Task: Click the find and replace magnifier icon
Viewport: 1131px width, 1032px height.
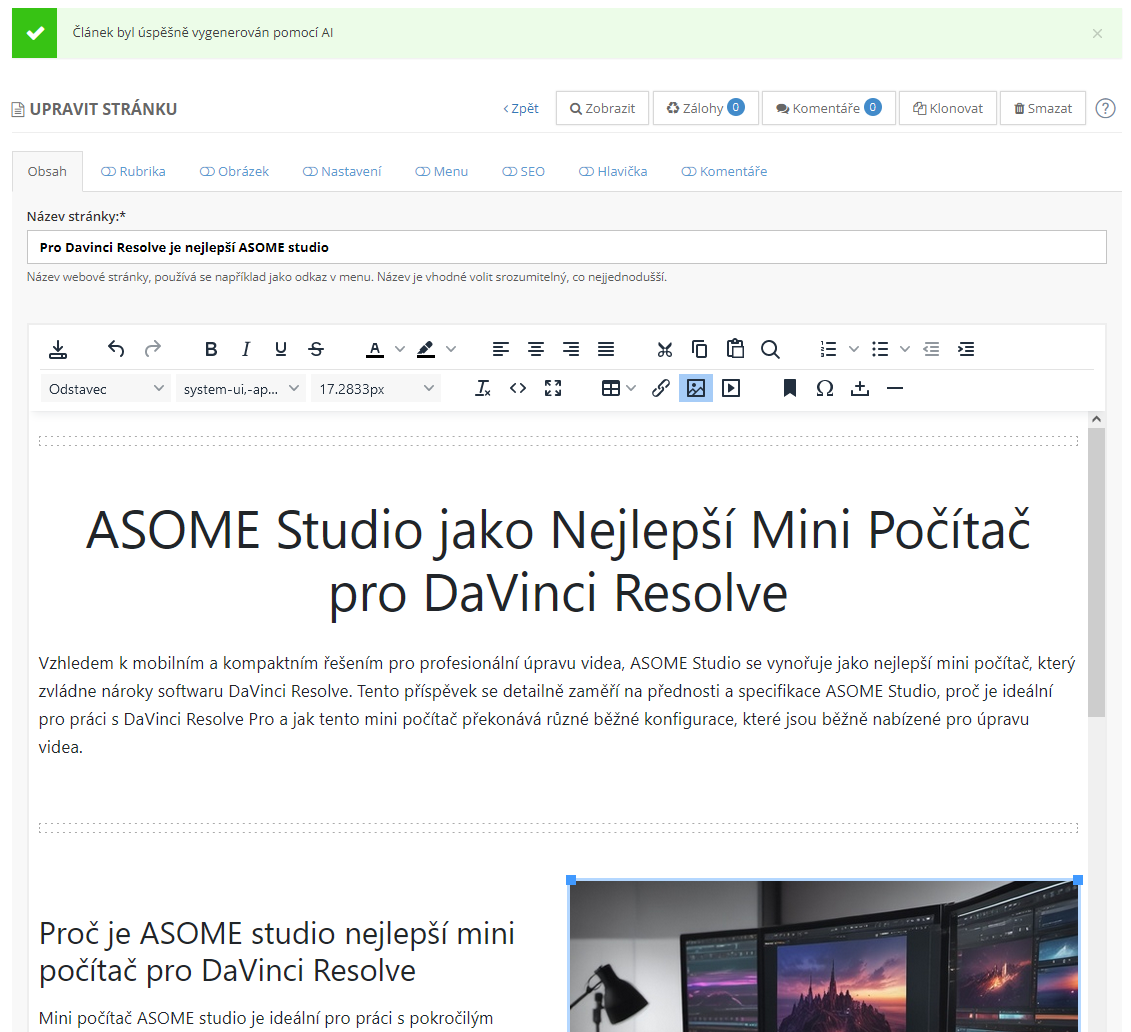Action: [770, 349]
